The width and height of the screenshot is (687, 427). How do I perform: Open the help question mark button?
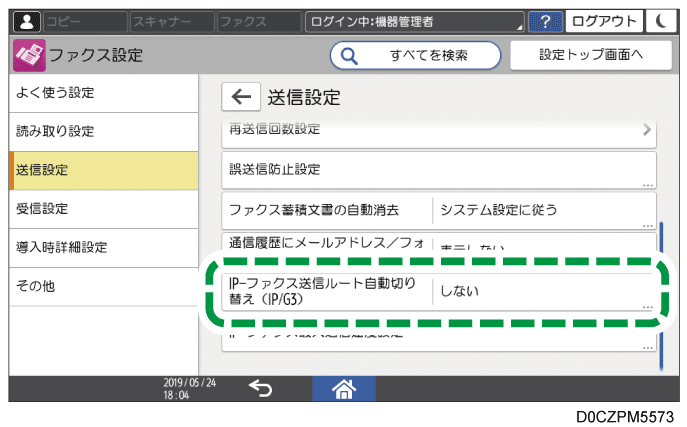545,21
